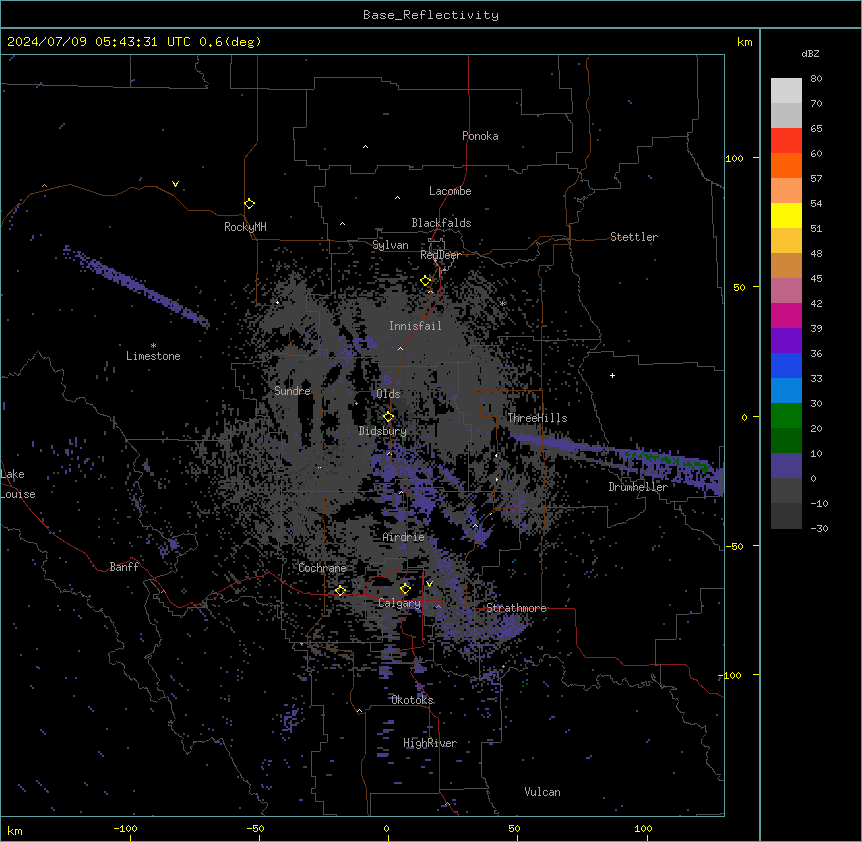This screenshot has width=862, height=842.
Task: Click the Lacombe city label
Action: 450,191
